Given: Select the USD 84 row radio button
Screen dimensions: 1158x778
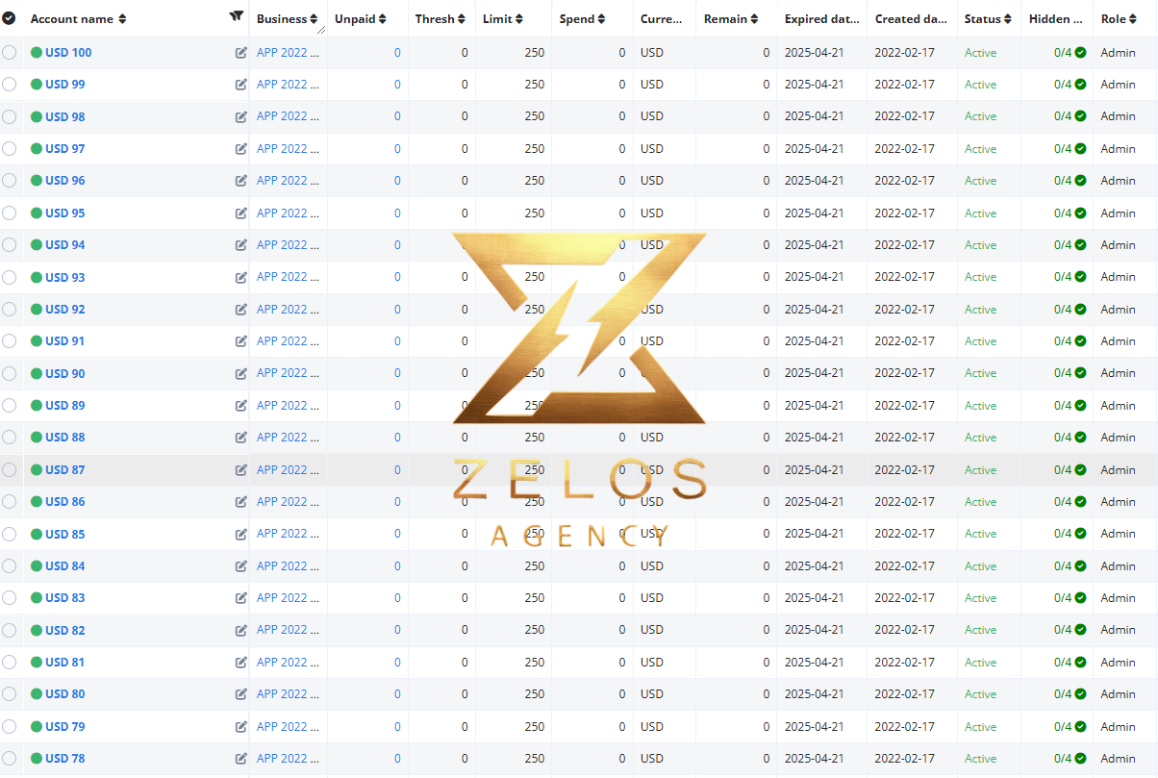Looking at the screenshot, I should (x=9, y=566).
